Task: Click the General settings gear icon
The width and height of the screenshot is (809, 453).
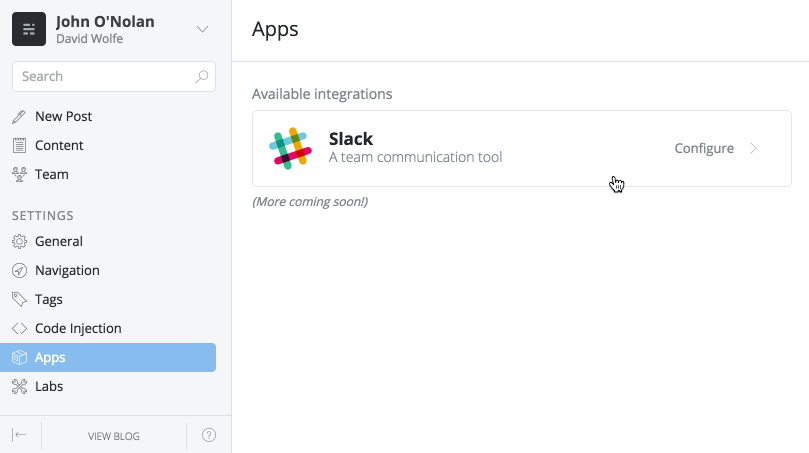Action: [x=19, y=241]
